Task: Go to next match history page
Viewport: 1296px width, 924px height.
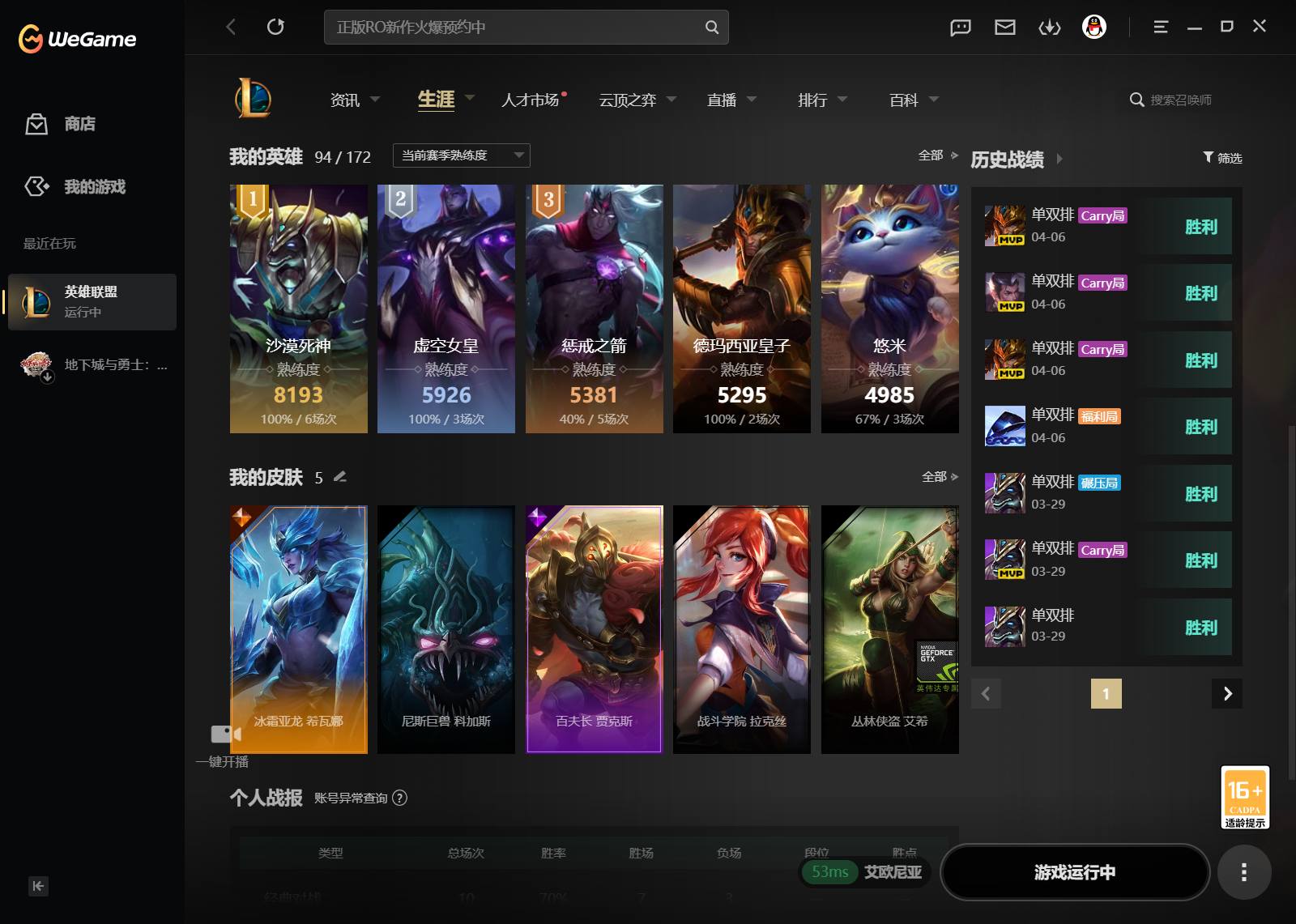Action: (x=1227, y=693)
